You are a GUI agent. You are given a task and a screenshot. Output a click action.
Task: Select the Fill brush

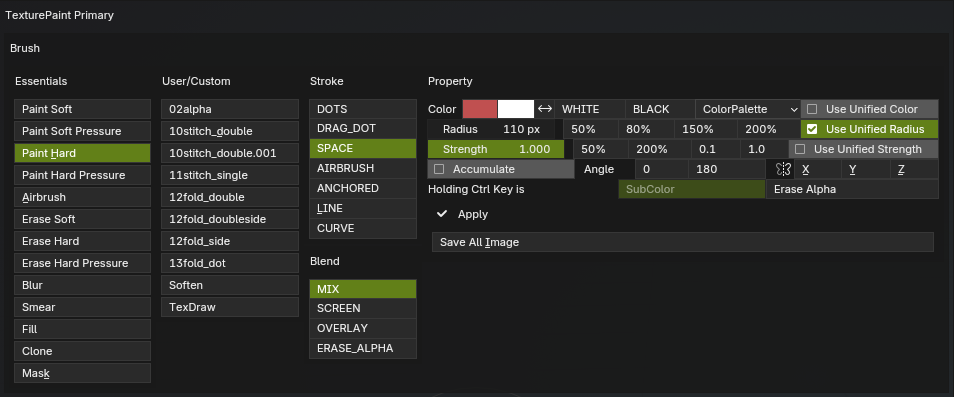pos(83,329)
